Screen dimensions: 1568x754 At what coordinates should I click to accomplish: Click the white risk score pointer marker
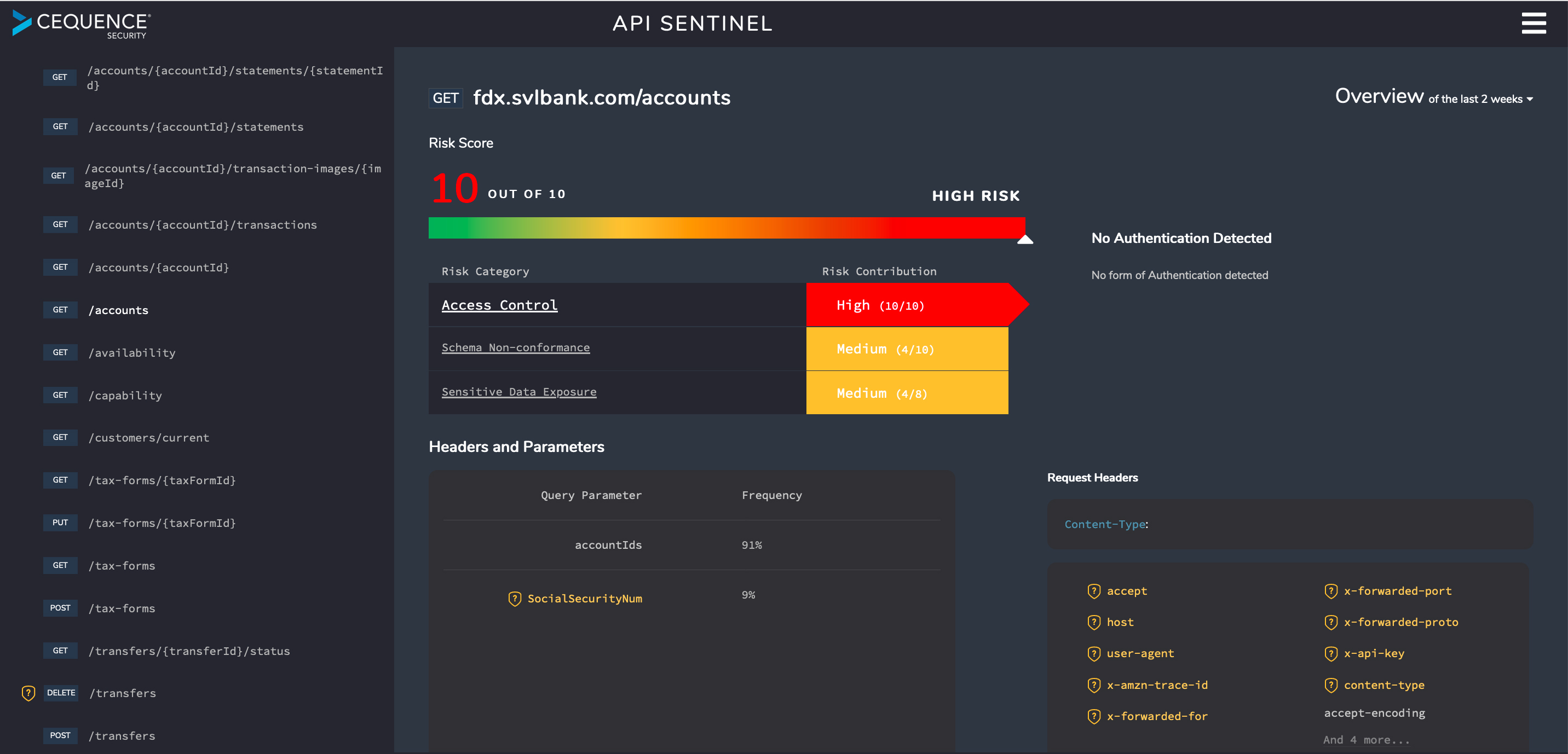pos(1025,239)
